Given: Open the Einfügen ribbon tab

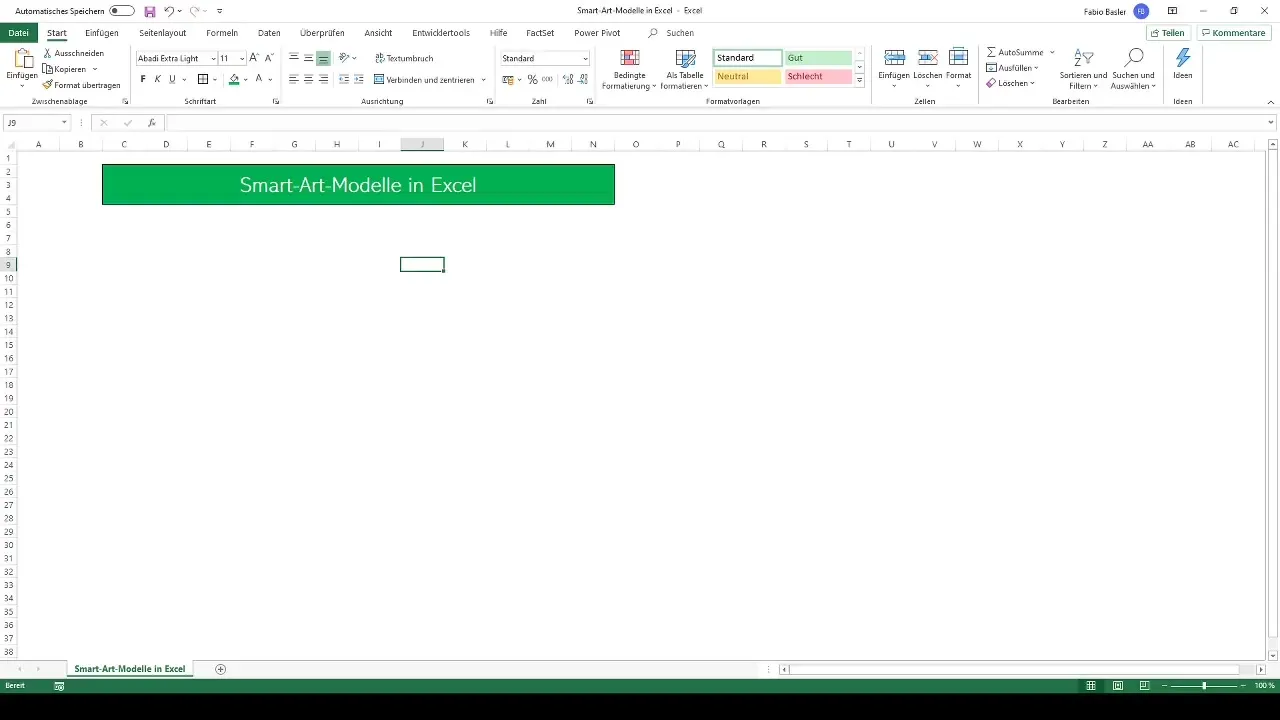Looking at the screenshot, I should [x=102, y=33].
